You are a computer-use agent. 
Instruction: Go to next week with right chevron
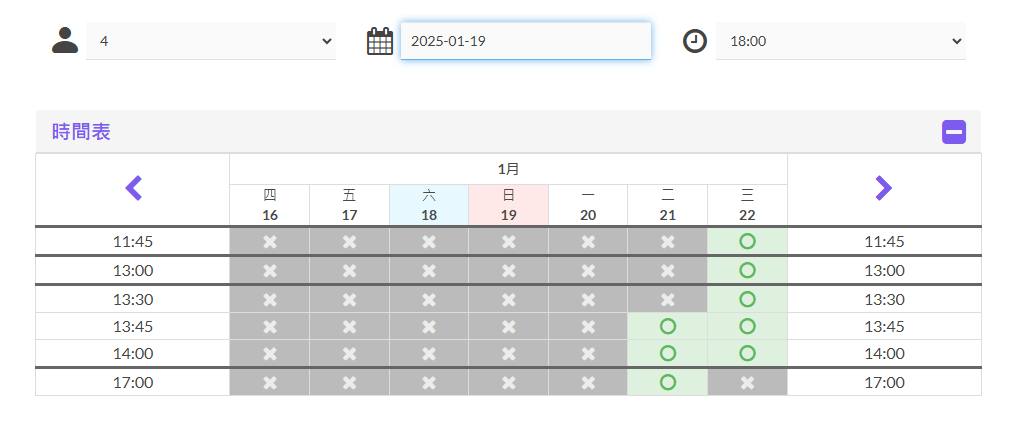click(x=884, y=188)
